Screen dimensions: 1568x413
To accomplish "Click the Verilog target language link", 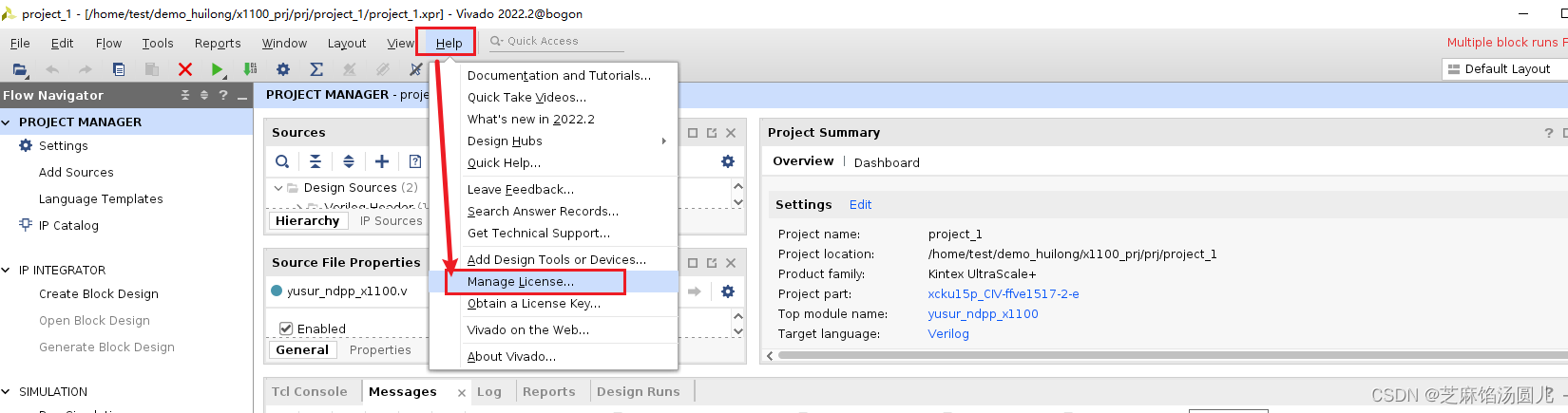I will click(x=948, y=334).
